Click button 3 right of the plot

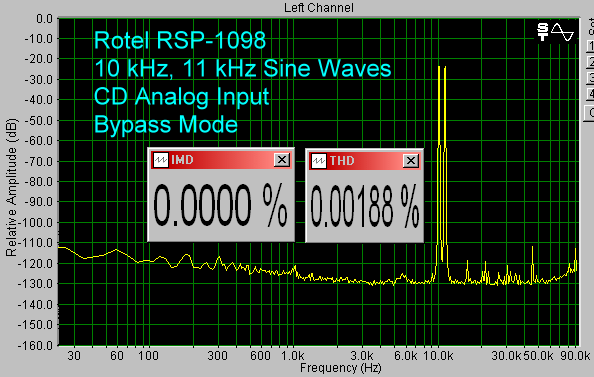coord(590,78)
